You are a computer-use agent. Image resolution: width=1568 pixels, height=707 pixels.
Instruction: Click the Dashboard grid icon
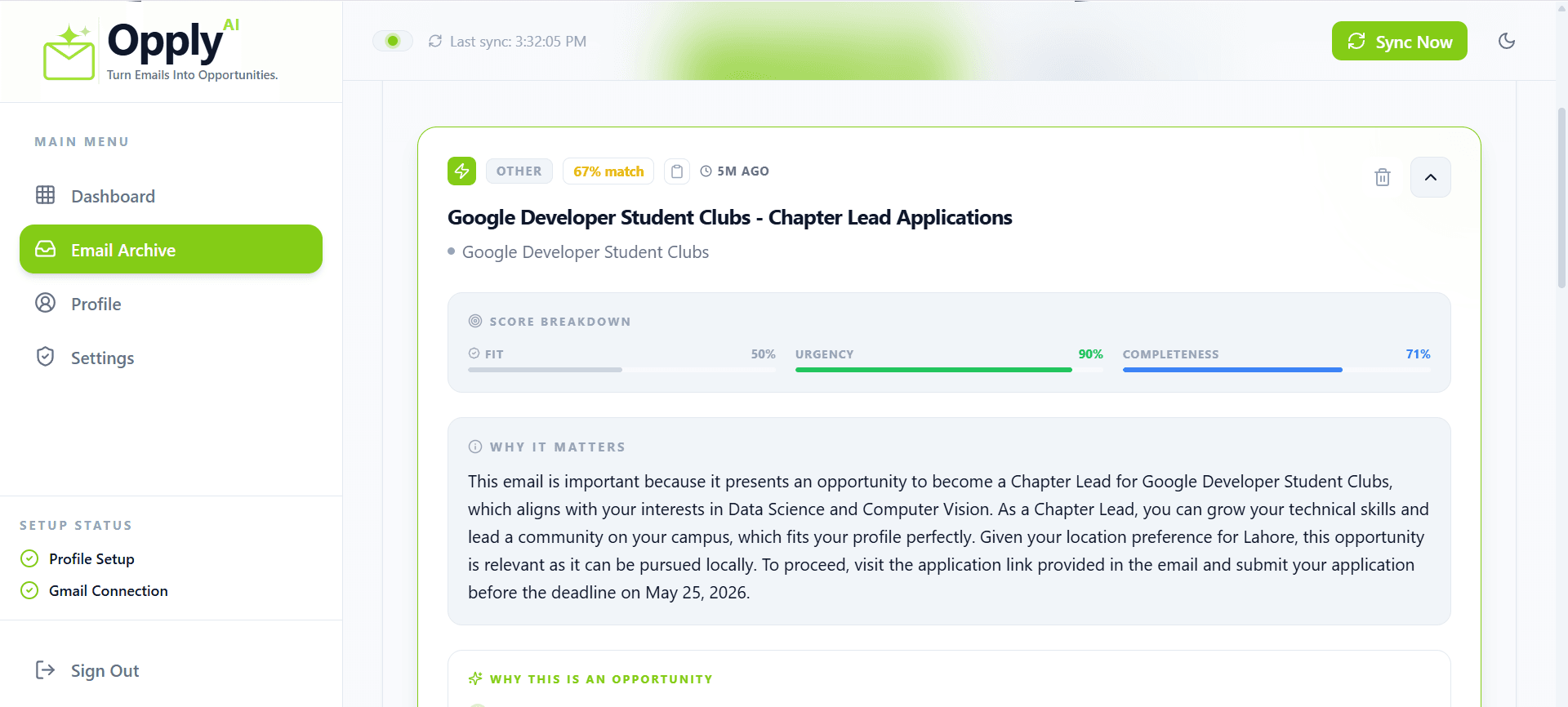(x=46, y=195)
